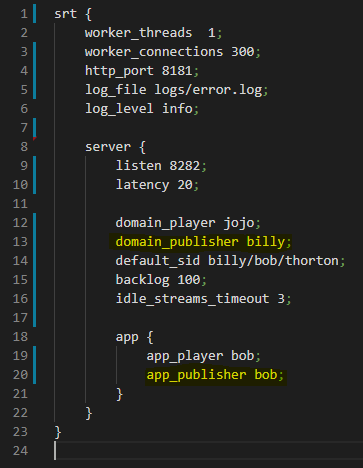Click line number 8 in gutter
This screenshot has height=468, width=363.
pos(24,147)
